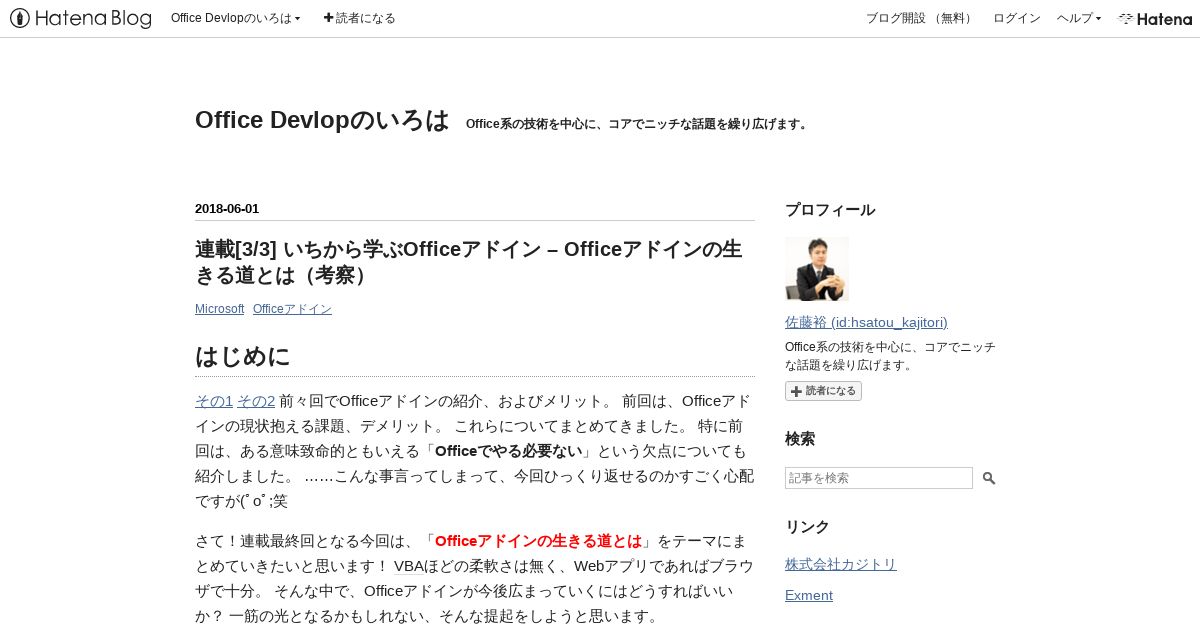This screenshot has height=630, width=1200.
Task: Click the sidebar 読者になる button
Action: pyautogui.click(x=823, y=391)
